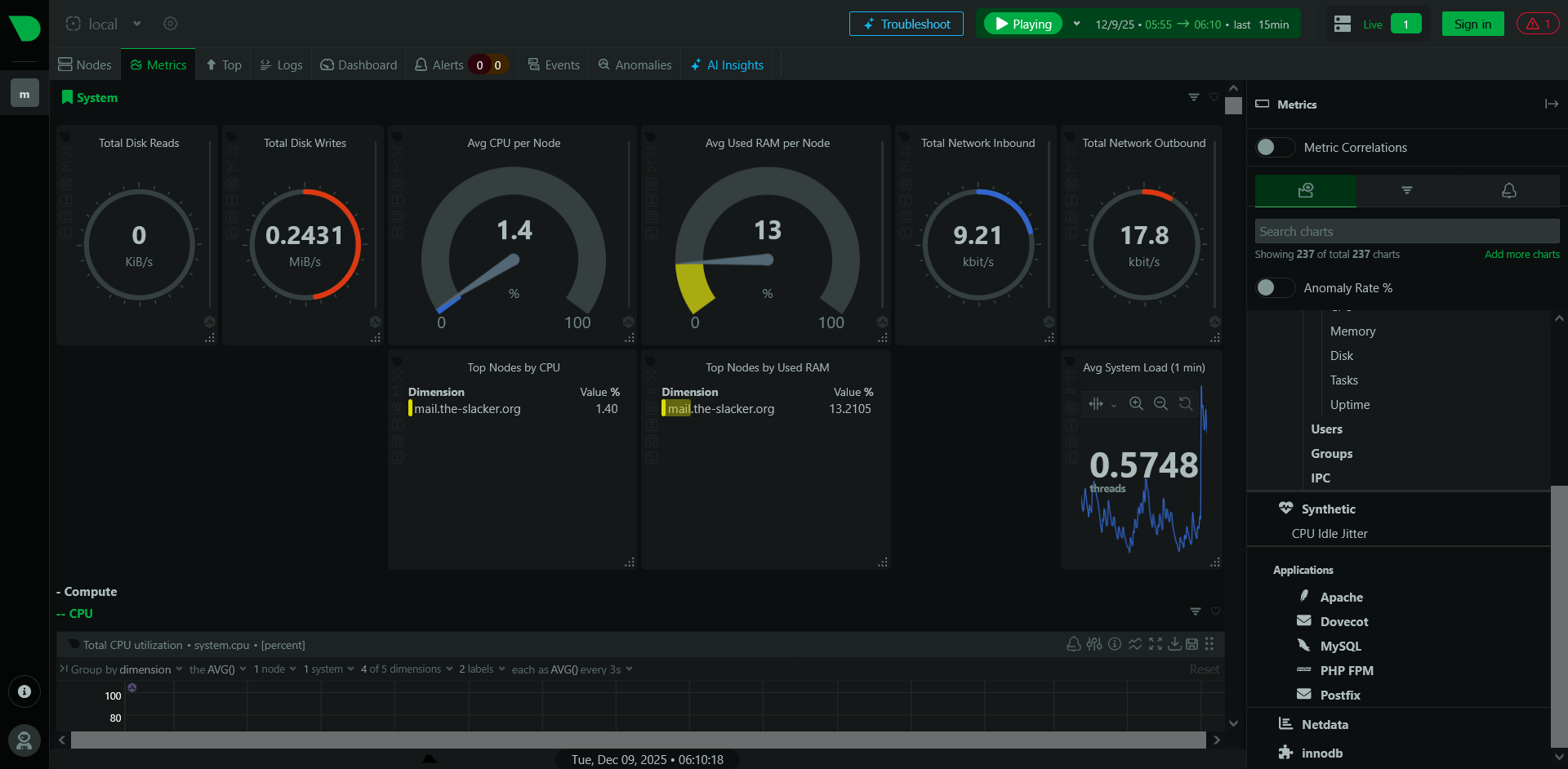Reset zoom on the Avg System Load chart

point(1185,403)
